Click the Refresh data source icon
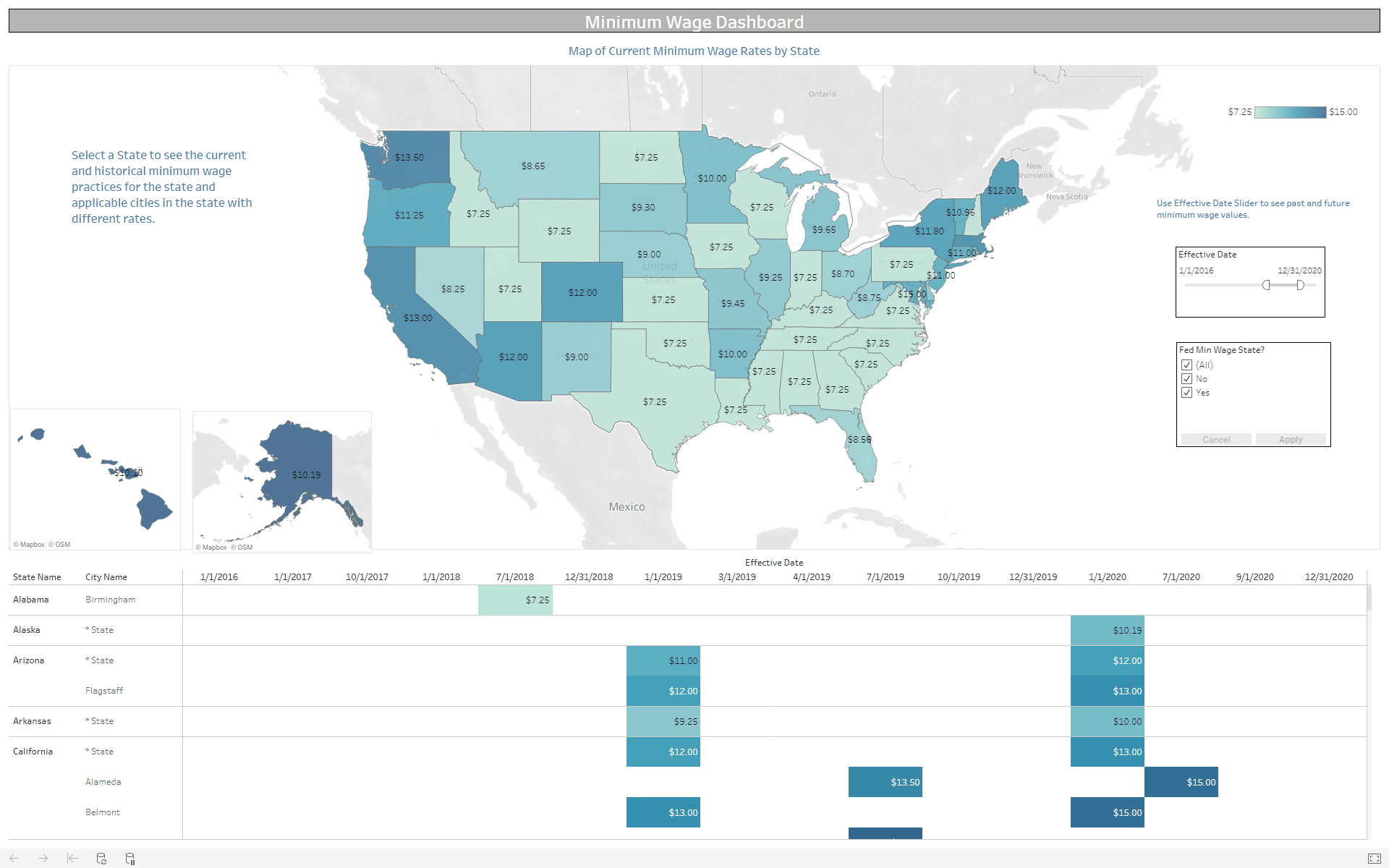 101,859
